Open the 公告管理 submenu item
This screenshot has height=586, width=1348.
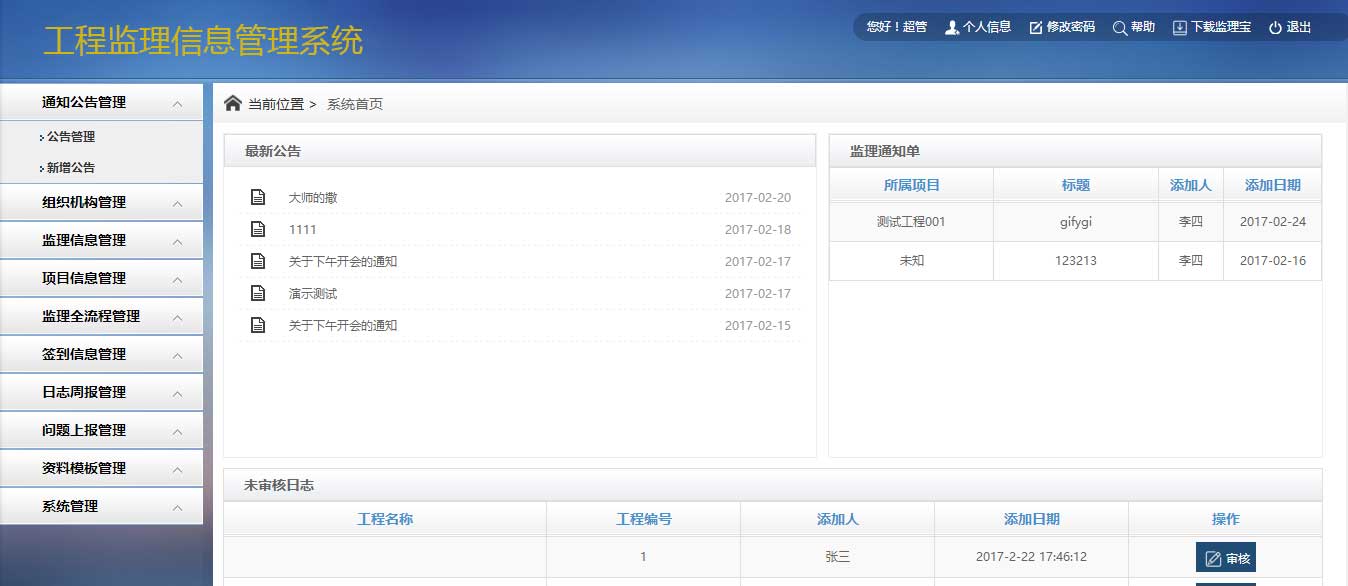[x=71, y=137]
